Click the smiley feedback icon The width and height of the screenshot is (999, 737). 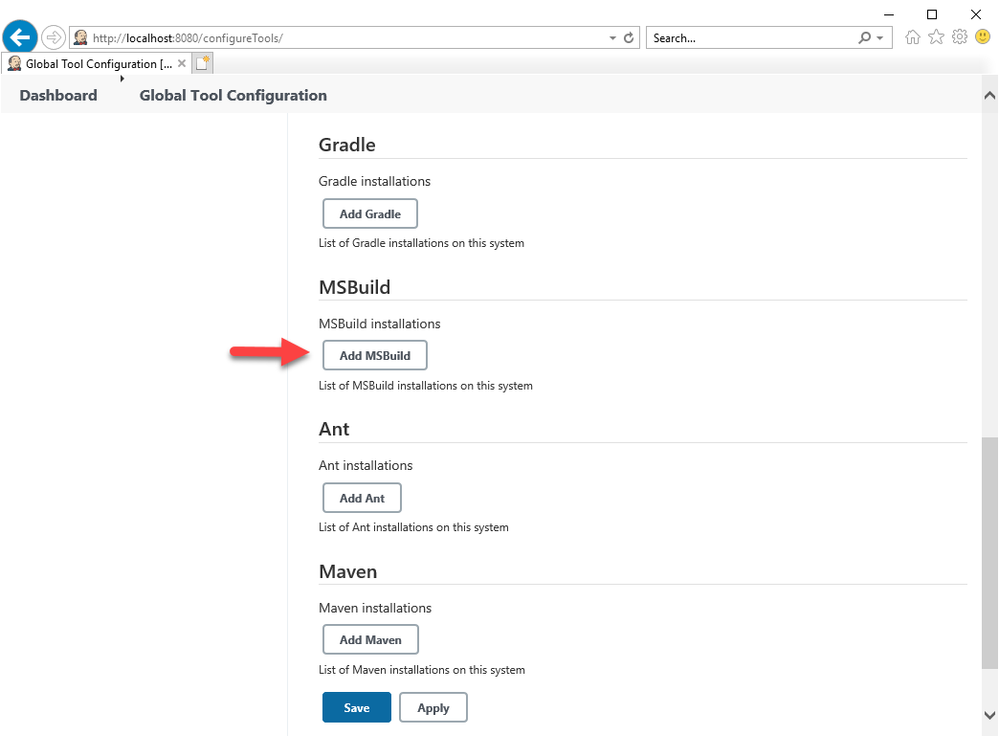pyautogui.click(x=983, y=37)
